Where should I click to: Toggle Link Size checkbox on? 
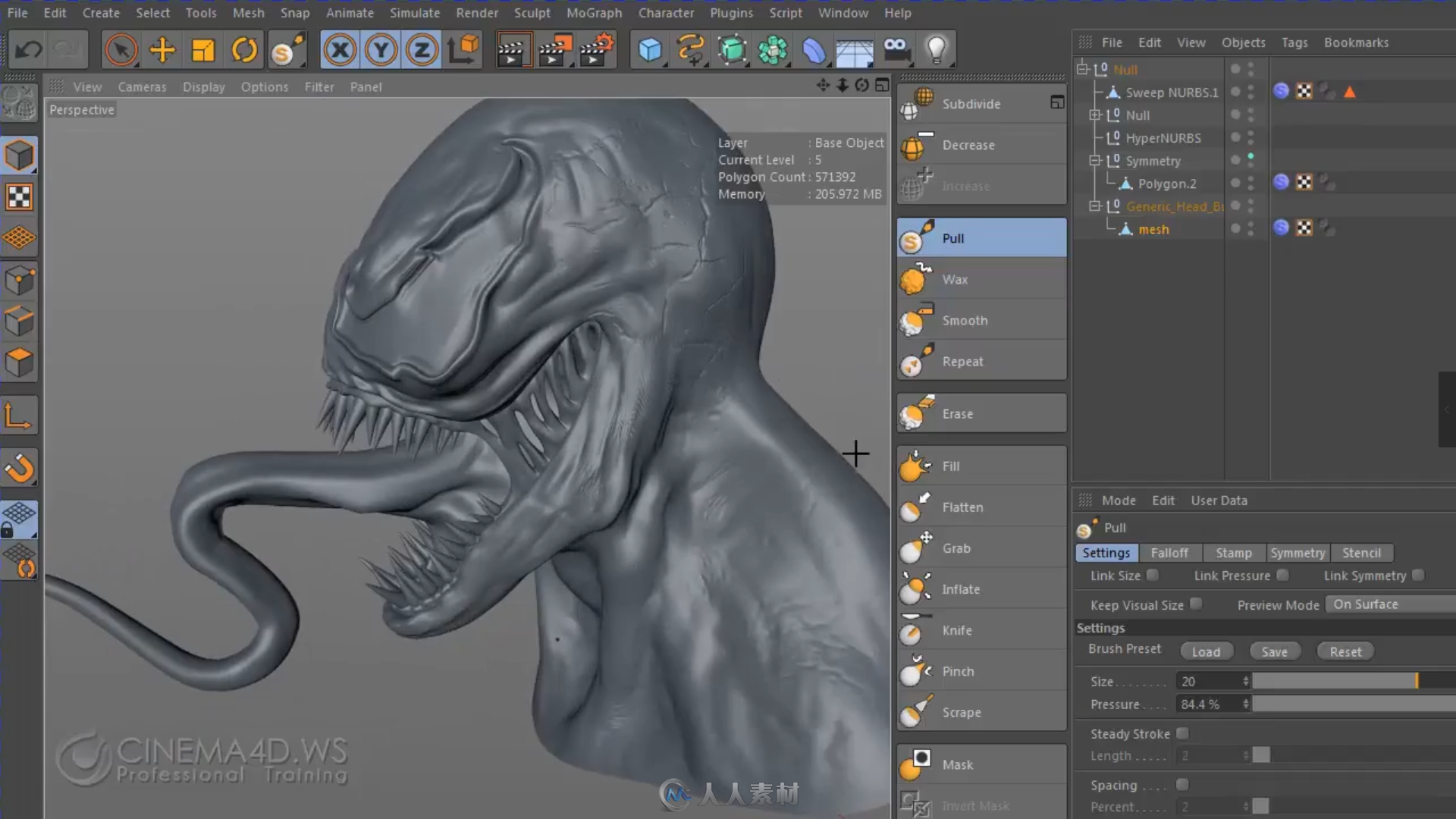(x=1153, y=575)
